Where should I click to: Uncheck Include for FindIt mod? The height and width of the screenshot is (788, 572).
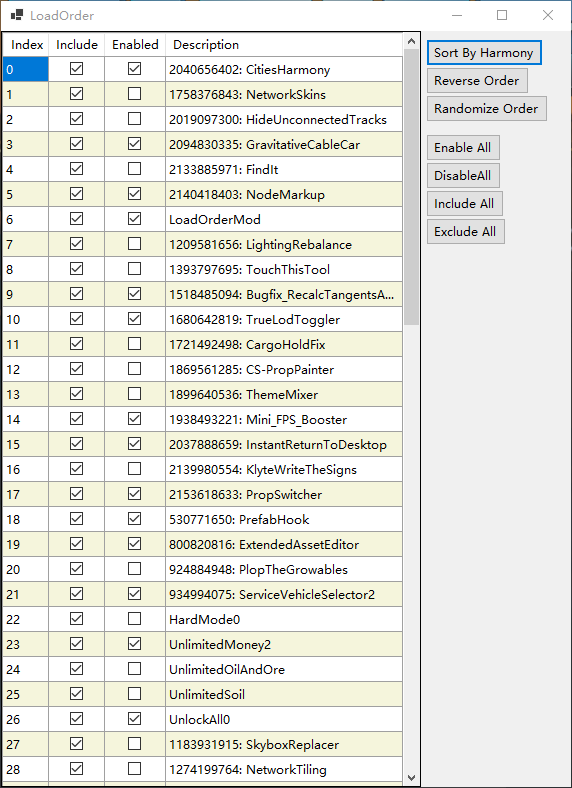76,169
